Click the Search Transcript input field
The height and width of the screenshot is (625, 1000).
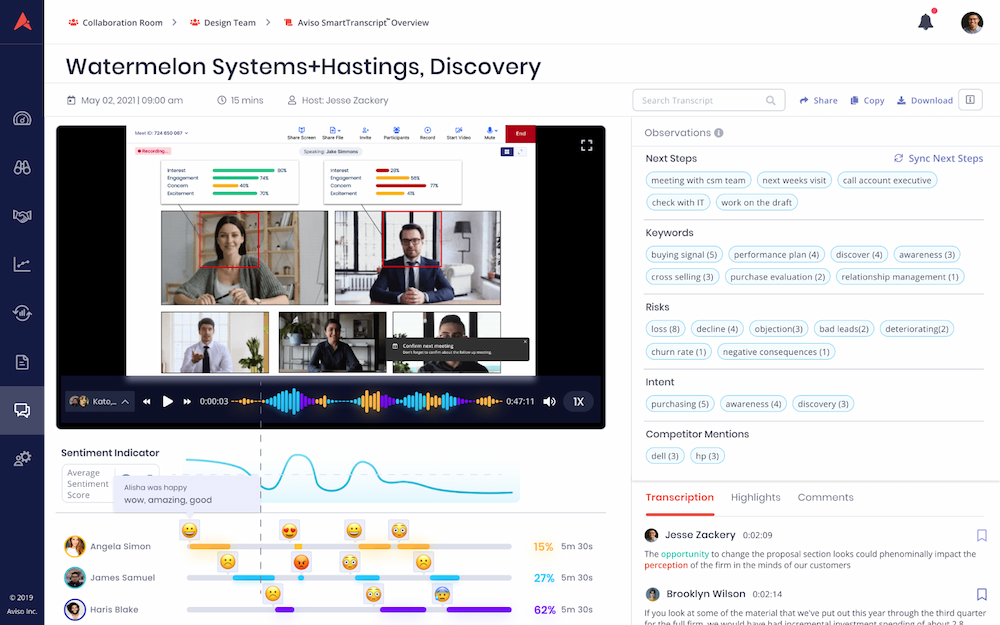[698, 100]
